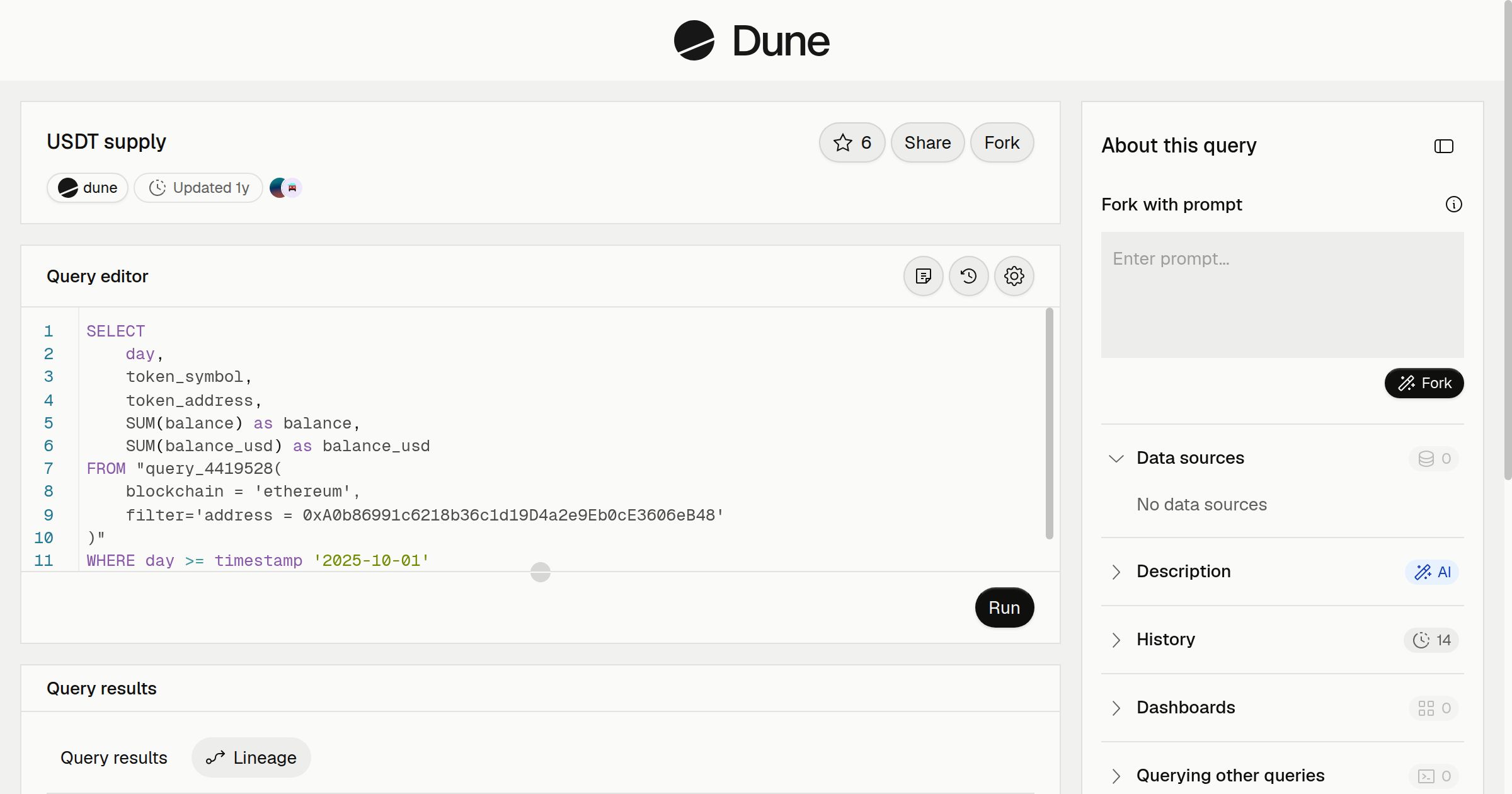Run the query
Image resolution: width=1512 pixels, height=794 pixels.
[x=1004, y=607]
